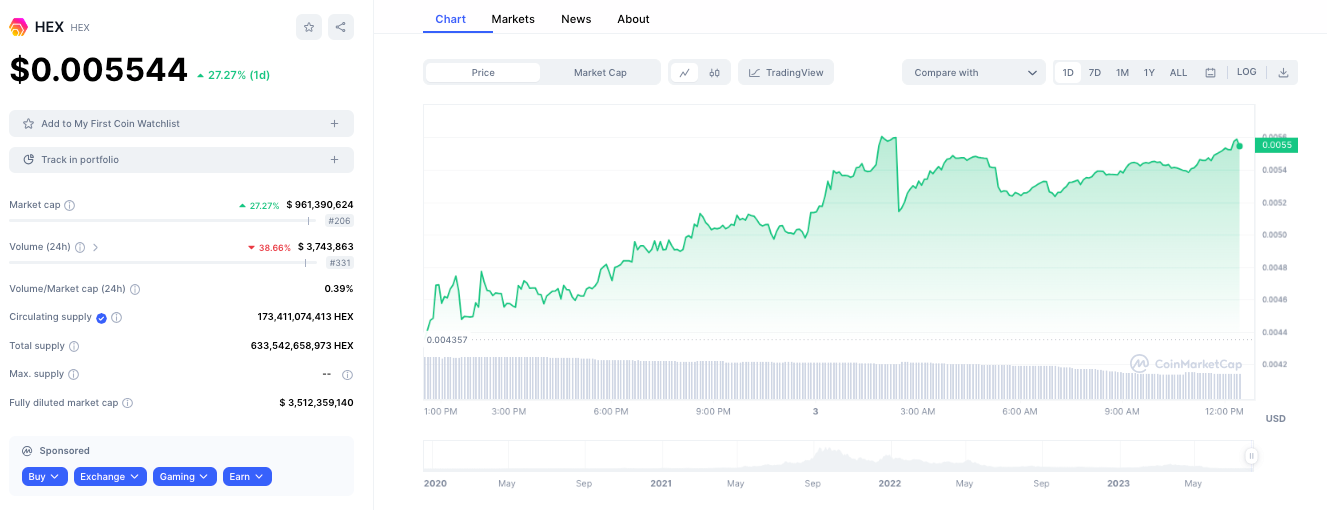Click the #206 market cap rank badge
The image size is (1327, 510).
340,221
